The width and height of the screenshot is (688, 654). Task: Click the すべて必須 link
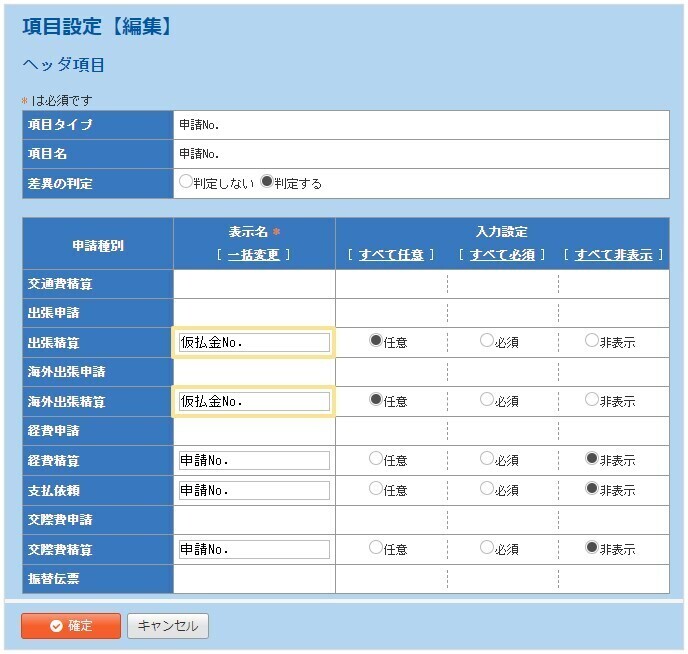(502, 255)
